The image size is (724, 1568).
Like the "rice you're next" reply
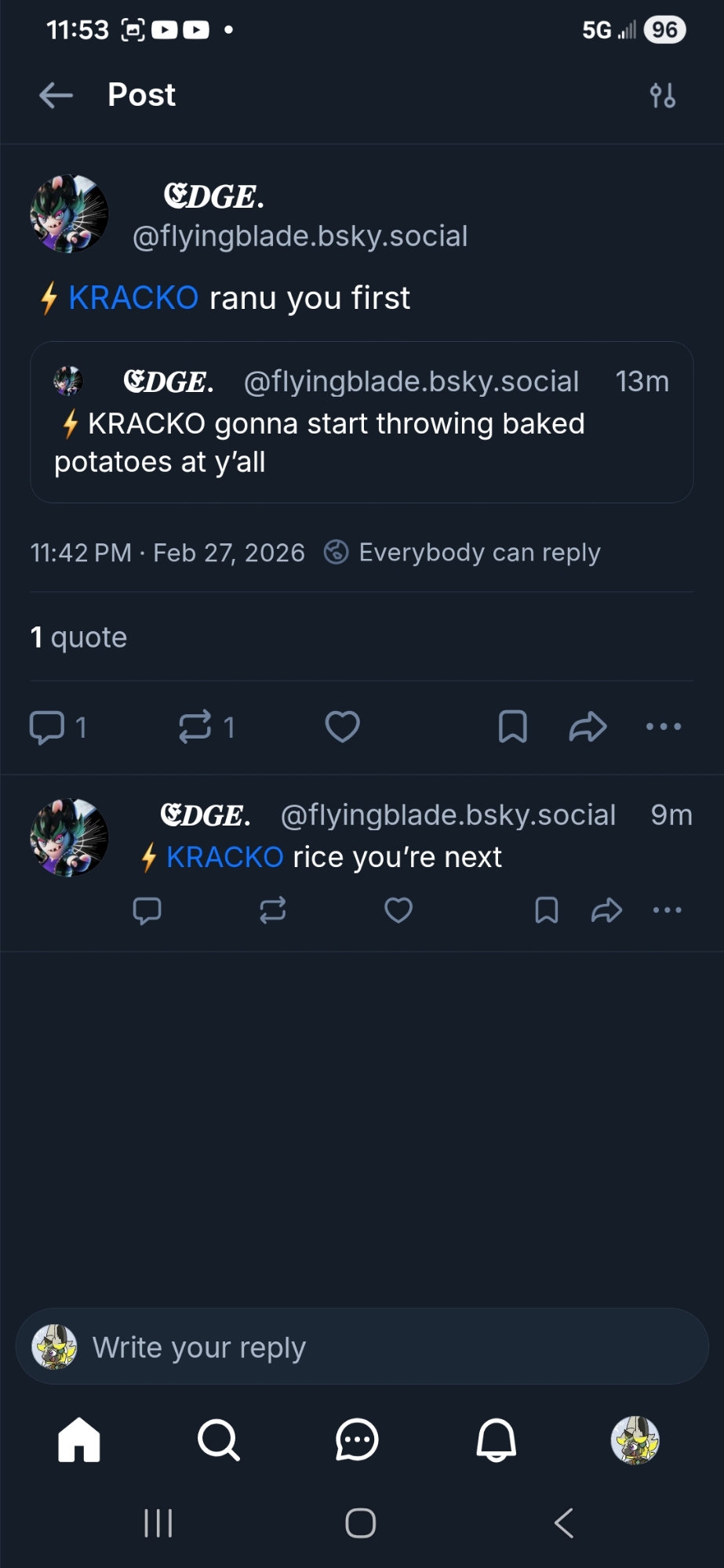point(398,910)
